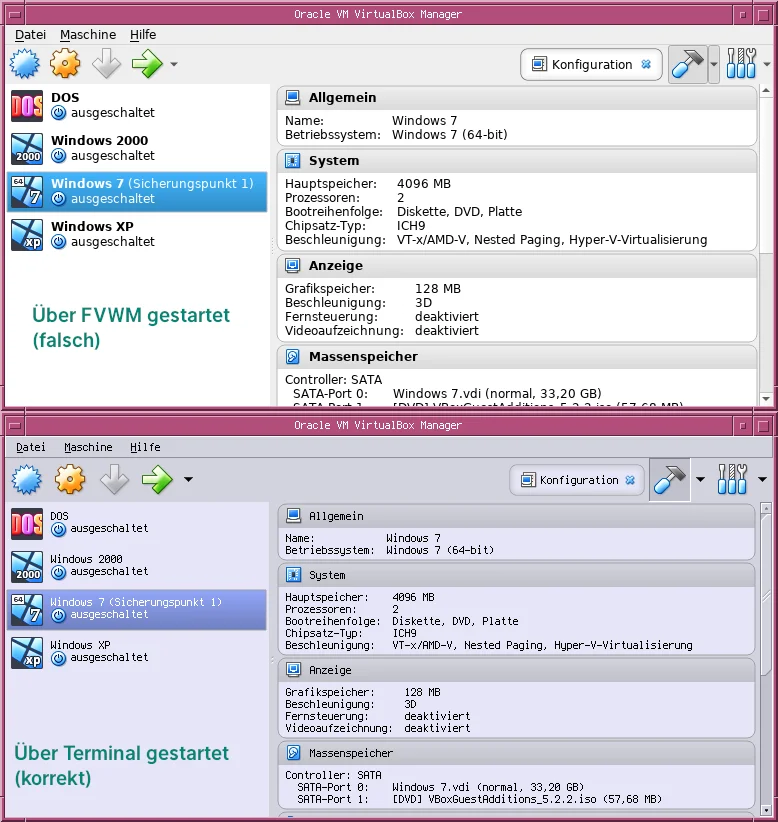Open Global Tools dropdown arrow, bottom window
778x822 pixels.
click(762, 479)
